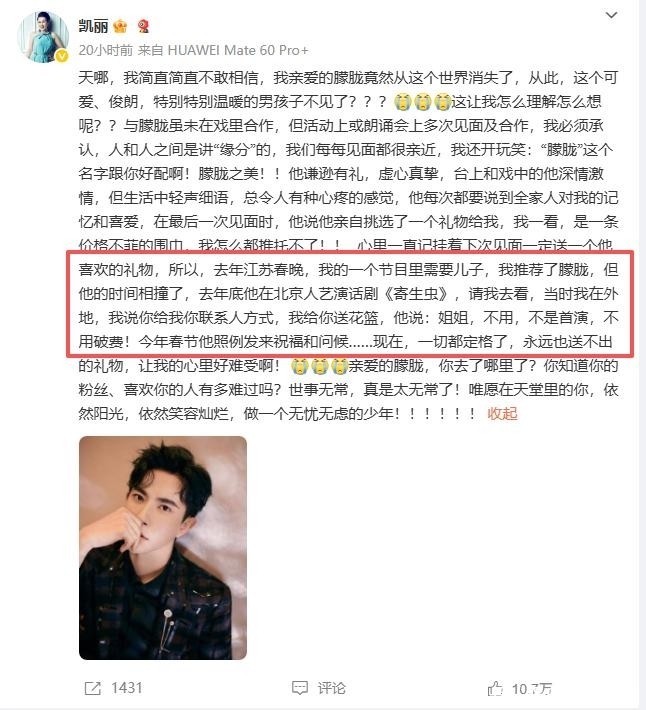This screenshot has height=710, width=646.
Task: Click the 10.7万 likes count
Action: (532, 689)
